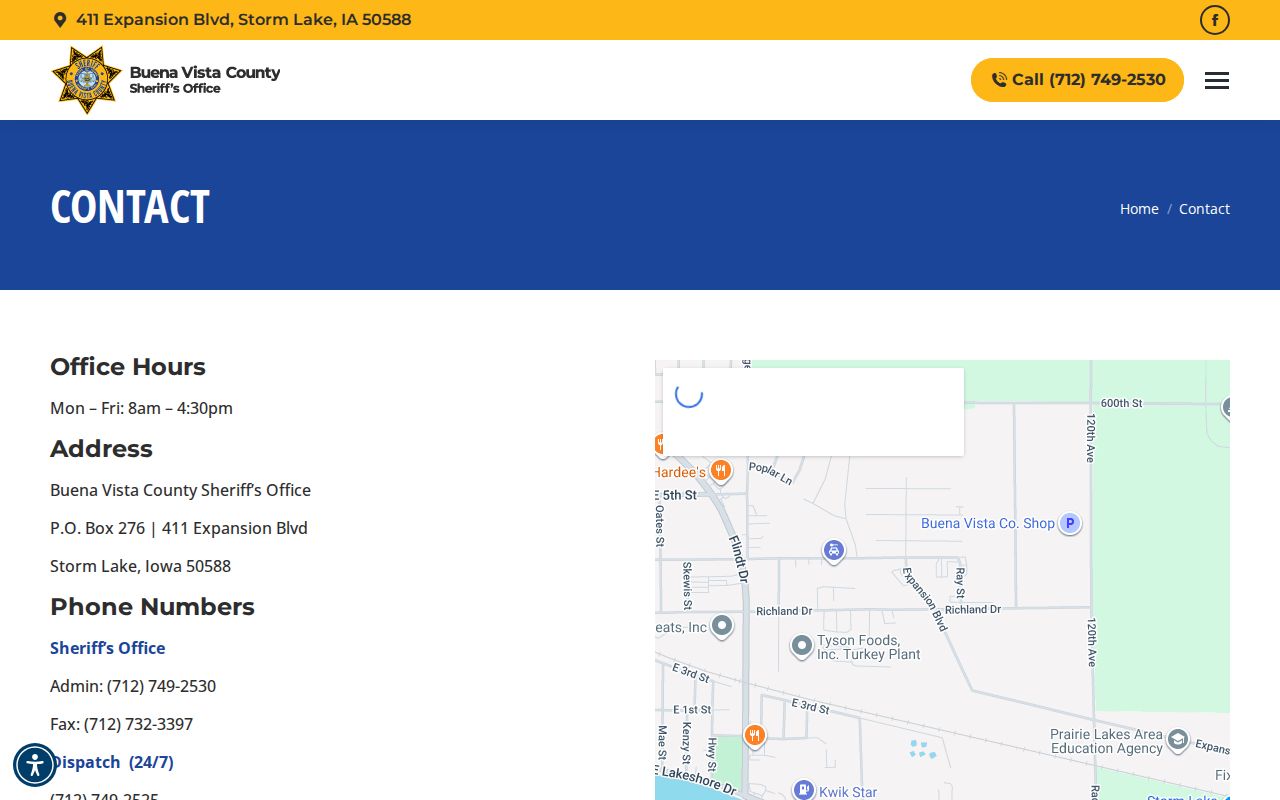
Task: Open the accessibility options widget
Action: [35, 765]
